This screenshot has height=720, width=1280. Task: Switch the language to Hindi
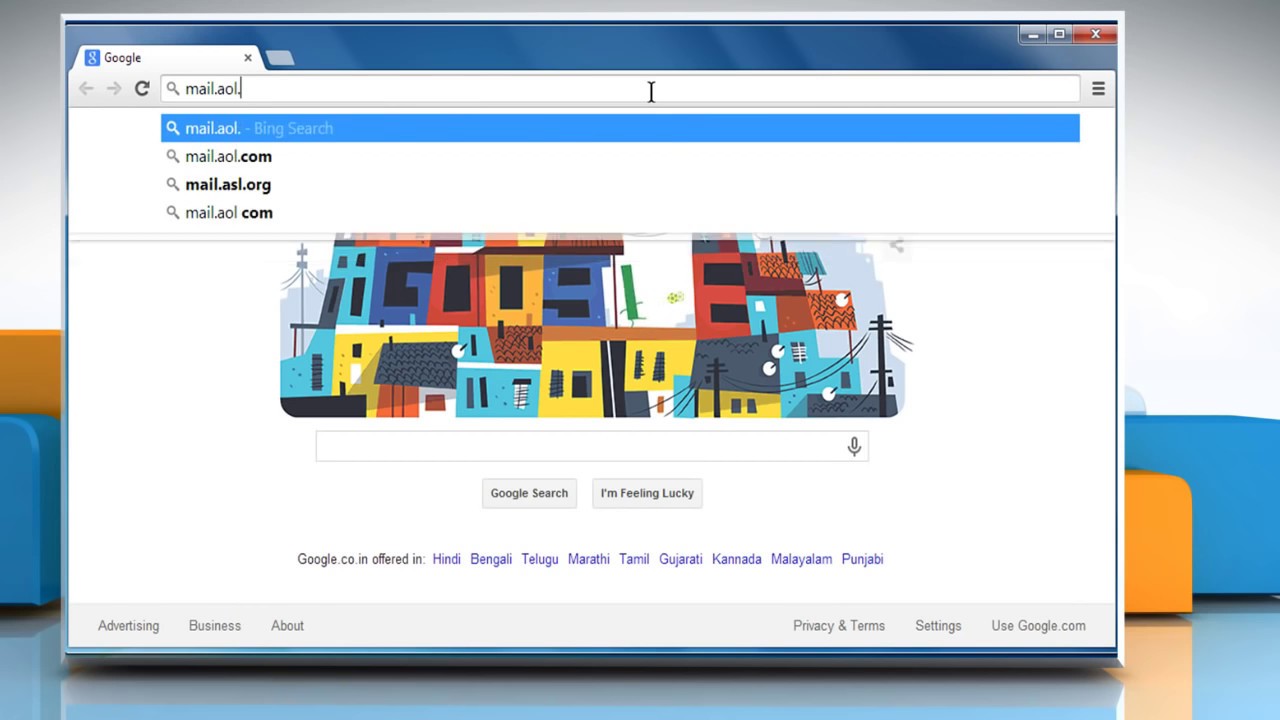(446, 559)
